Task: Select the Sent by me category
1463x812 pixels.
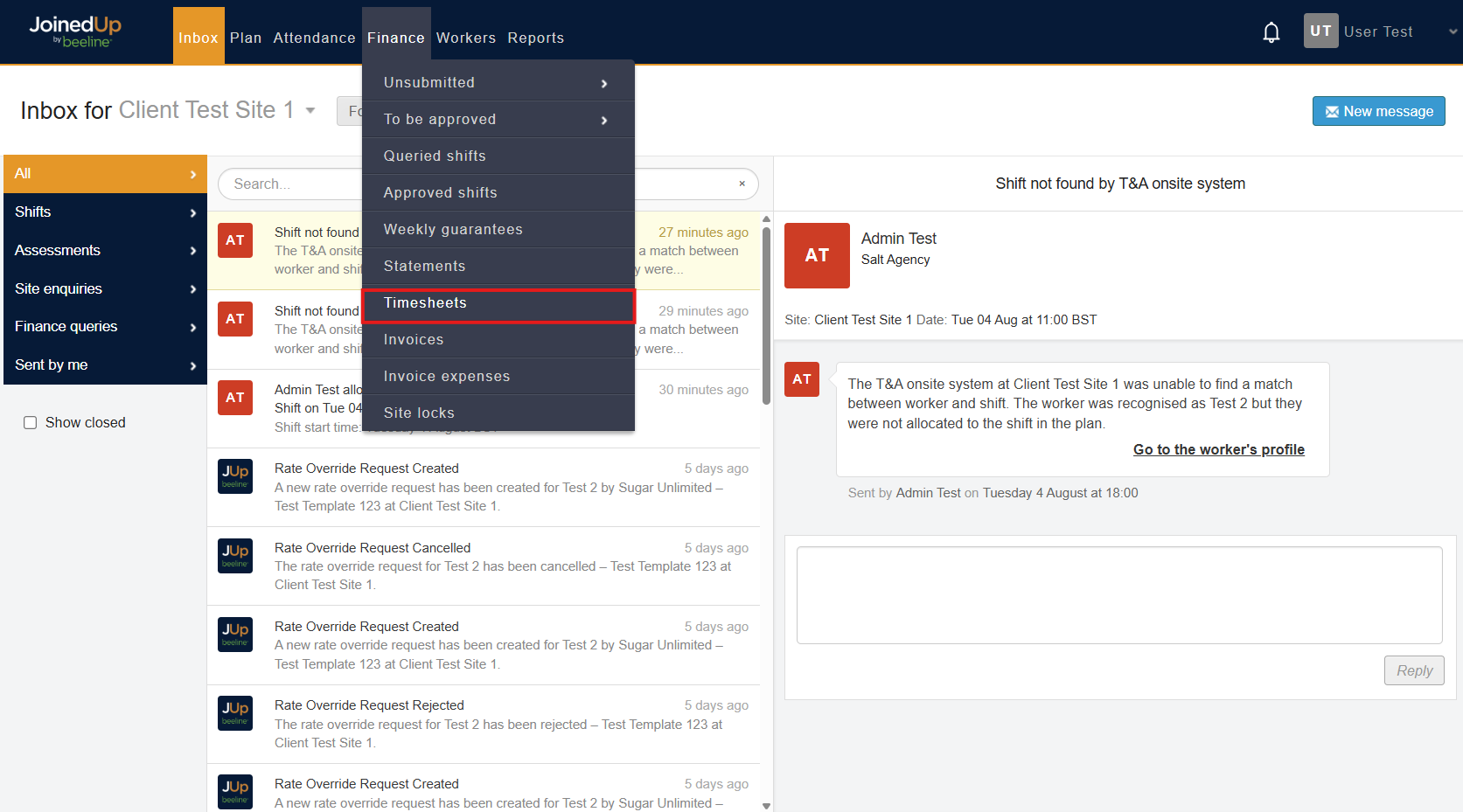Action: (105, 365)
